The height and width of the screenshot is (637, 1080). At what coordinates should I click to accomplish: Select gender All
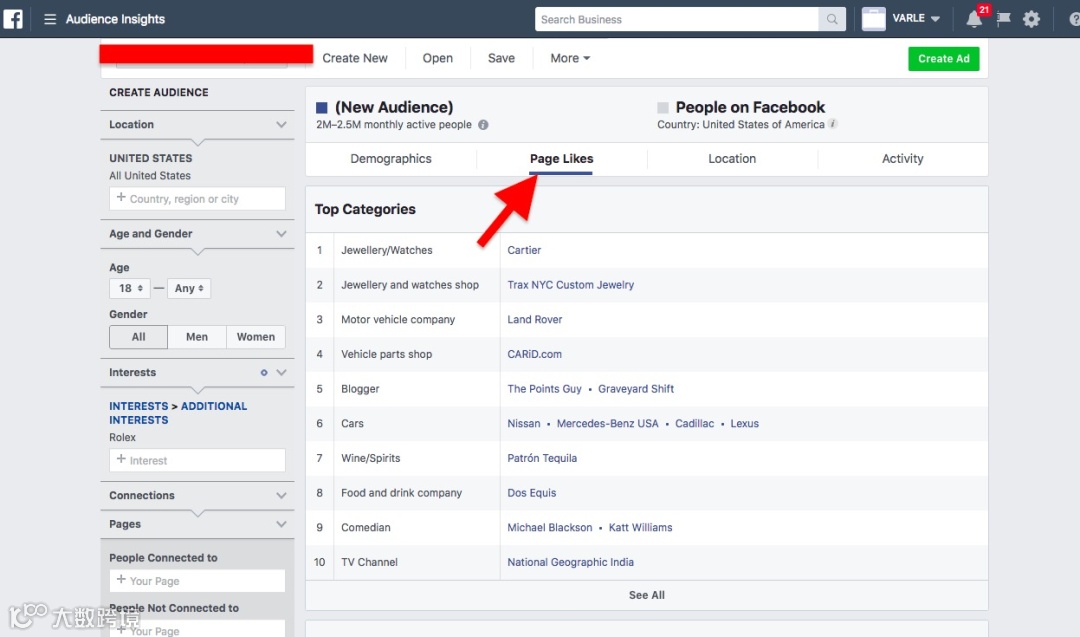coord(138,337)
